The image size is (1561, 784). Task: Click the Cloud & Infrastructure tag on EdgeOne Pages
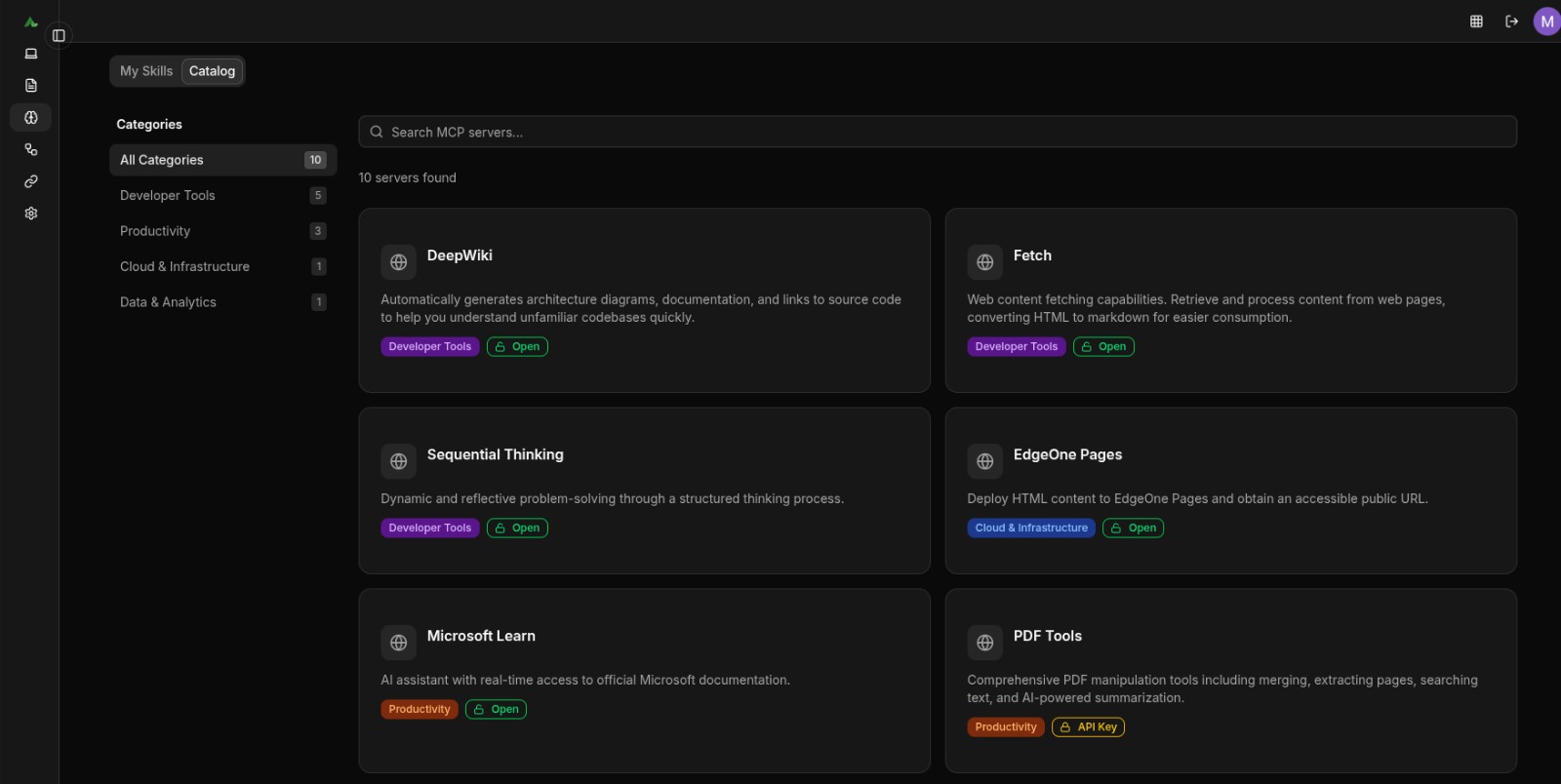pyautogui.click(x=1030, y=529)
